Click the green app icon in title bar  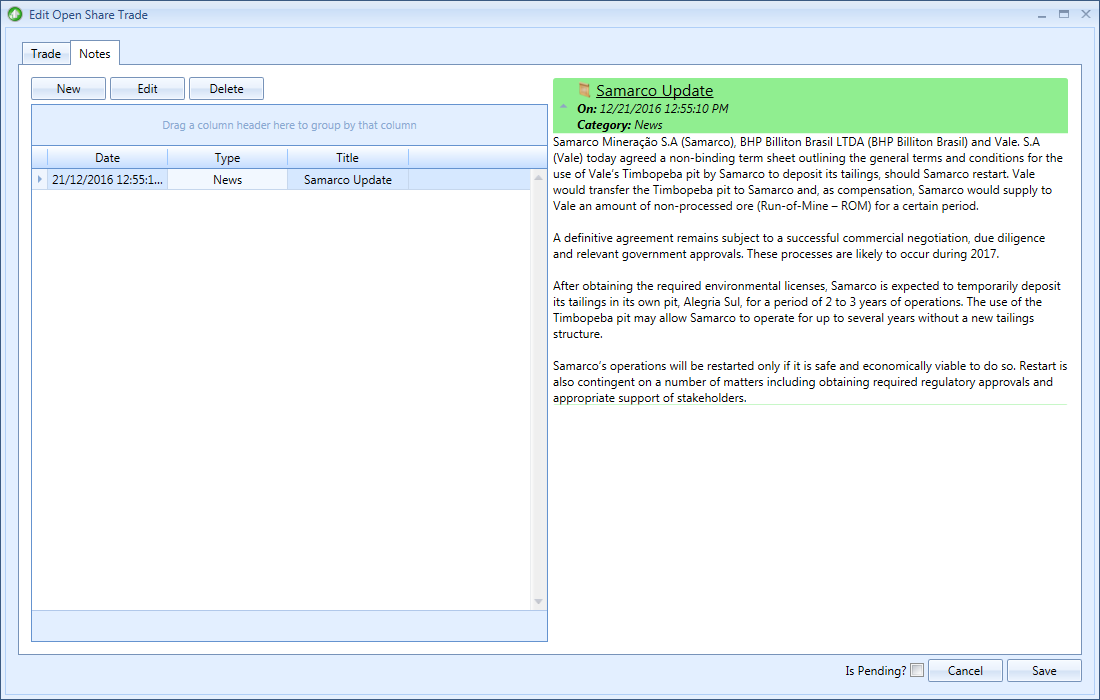pyautogui.click(x=15, y=14)
